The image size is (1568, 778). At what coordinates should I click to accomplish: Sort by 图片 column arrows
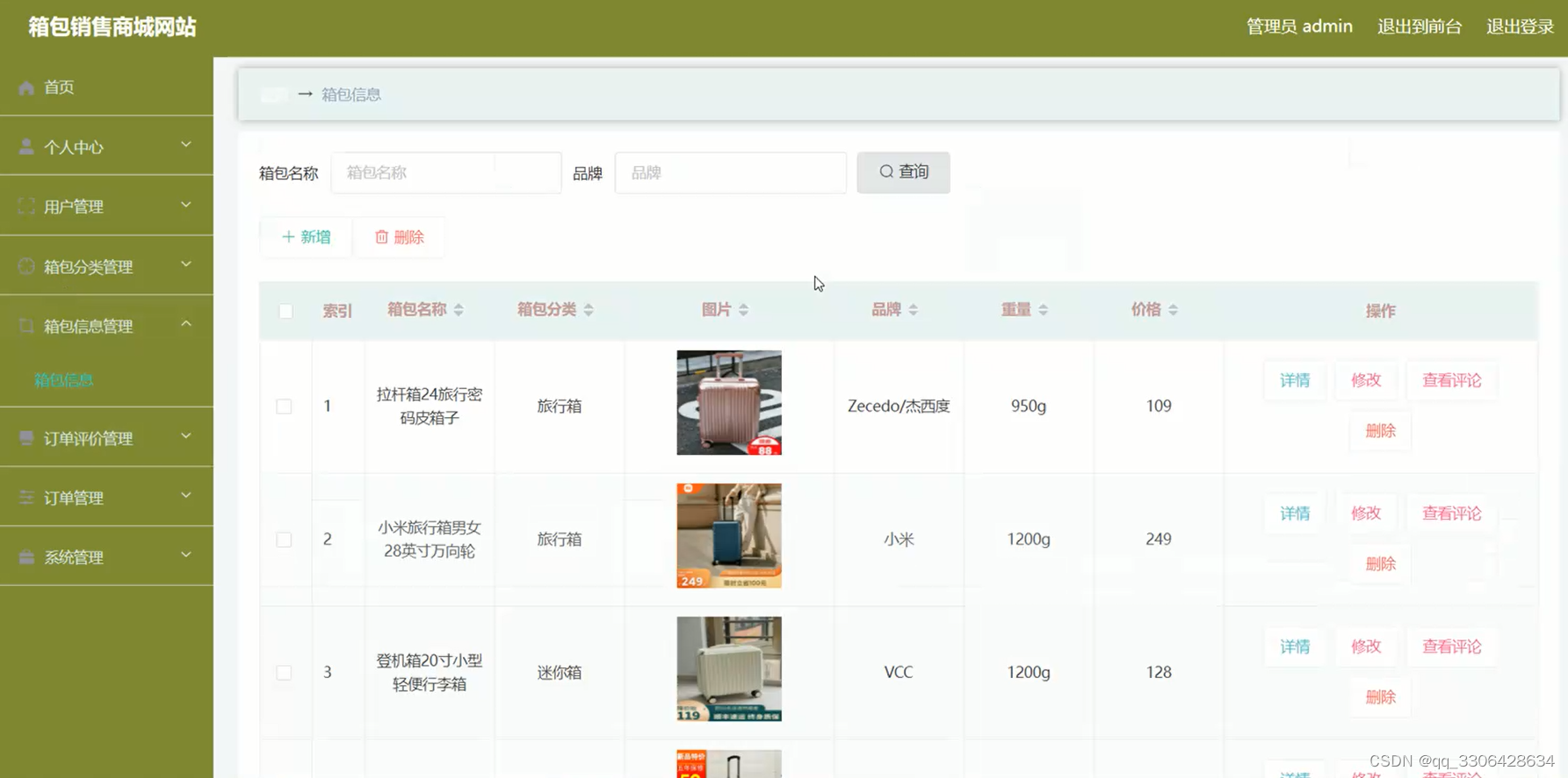click(743, 310)
